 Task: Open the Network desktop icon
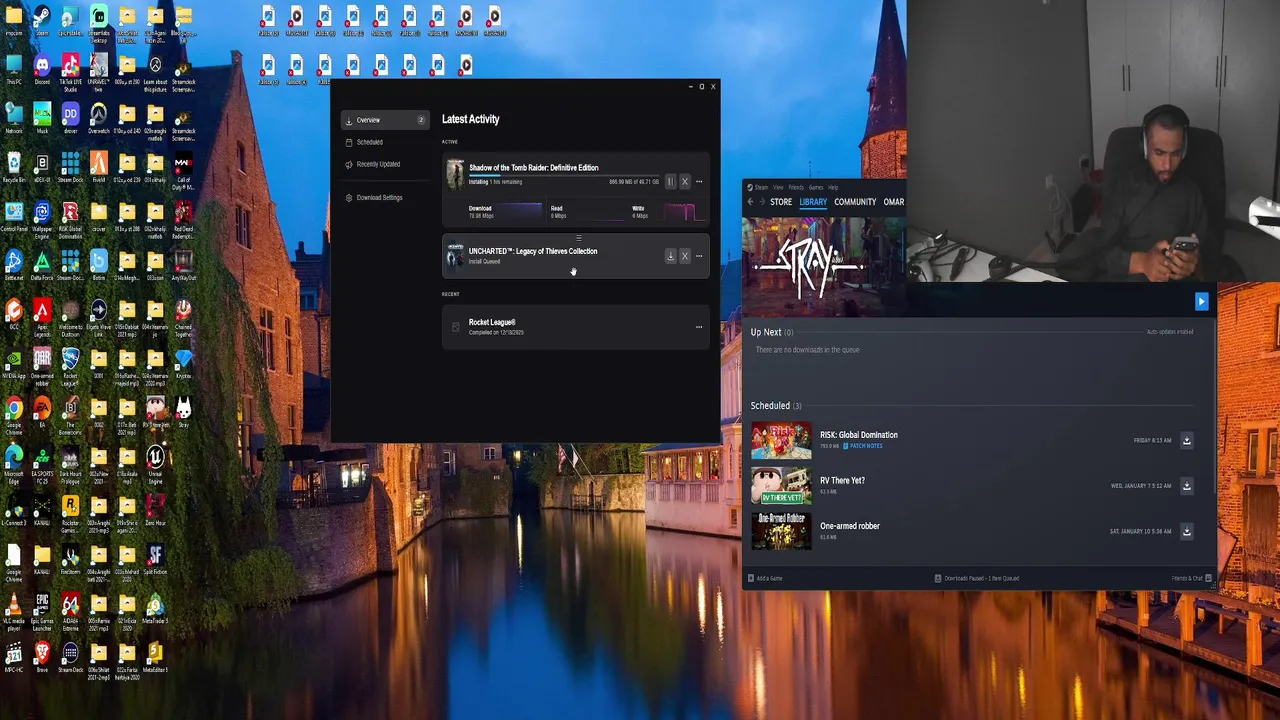[14, 119]
